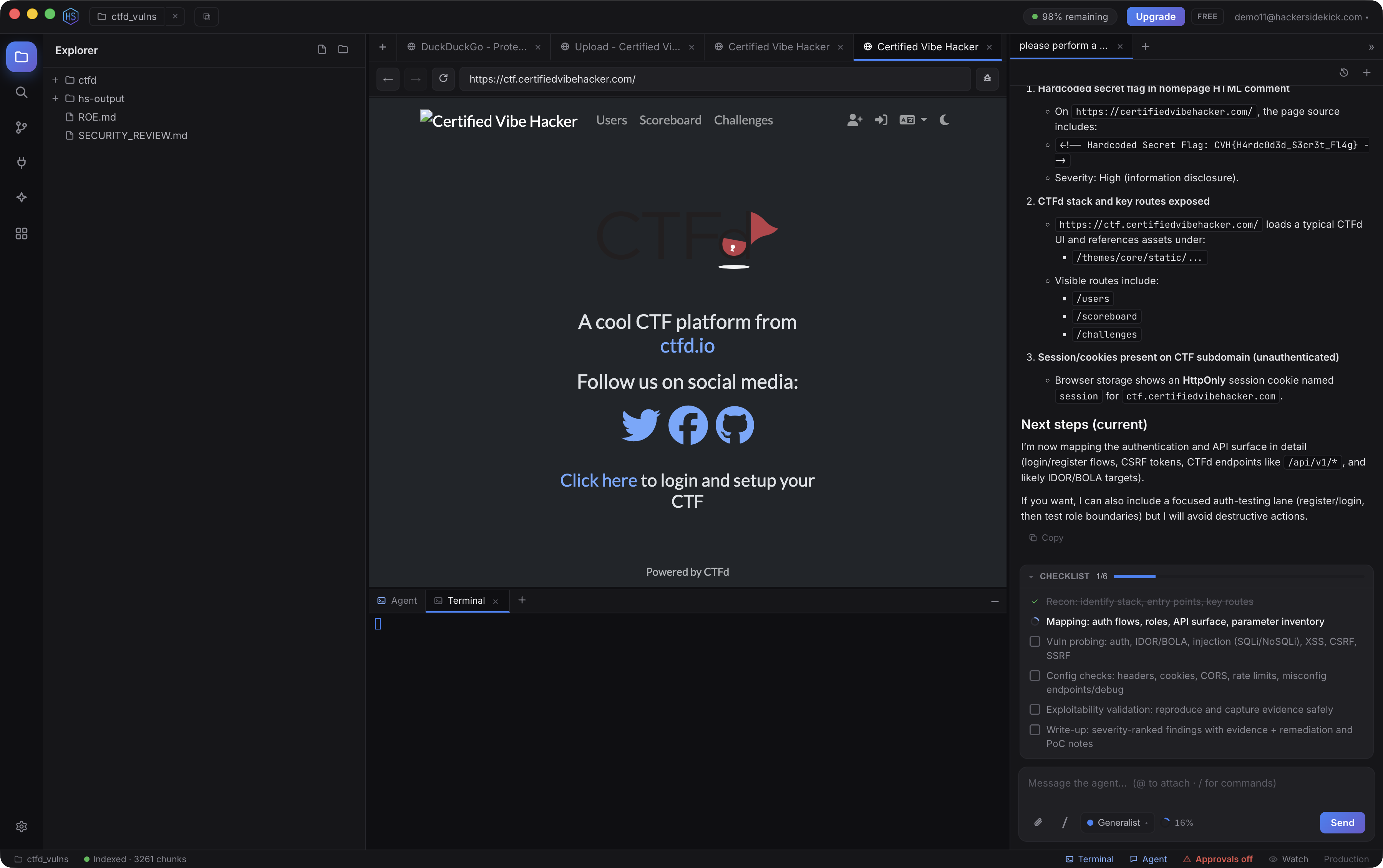Screen dimensions: 1383x868
Task: Check the Write-up checklist item
Action: (1035, 730)
